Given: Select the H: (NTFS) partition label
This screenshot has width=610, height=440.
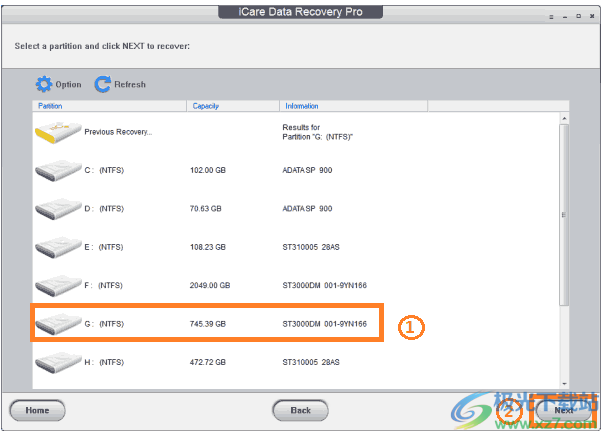Looking at the screenshot, I should click(x=104, y=363).
